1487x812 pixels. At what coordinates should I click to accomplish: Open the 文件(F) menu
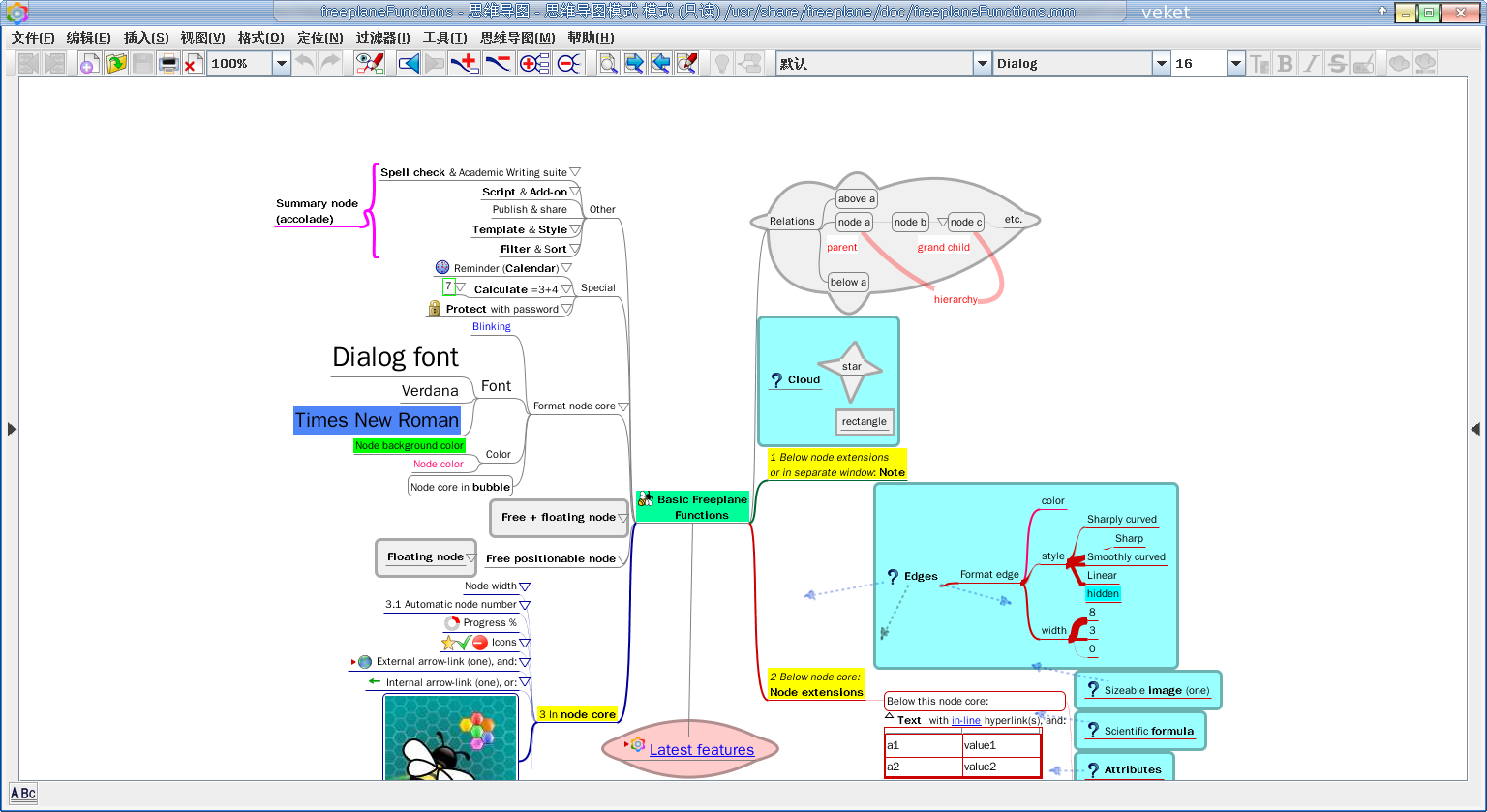33,37
